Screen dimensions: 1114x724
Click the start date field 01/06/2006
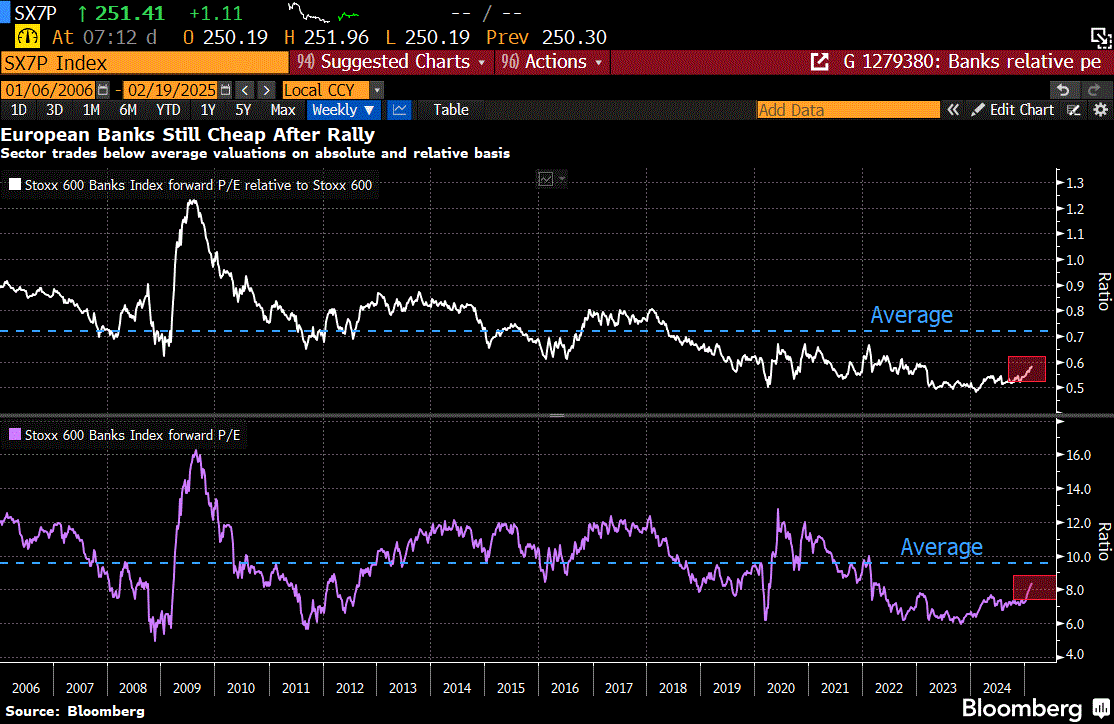pyautogui.click(x=49, y=90)
